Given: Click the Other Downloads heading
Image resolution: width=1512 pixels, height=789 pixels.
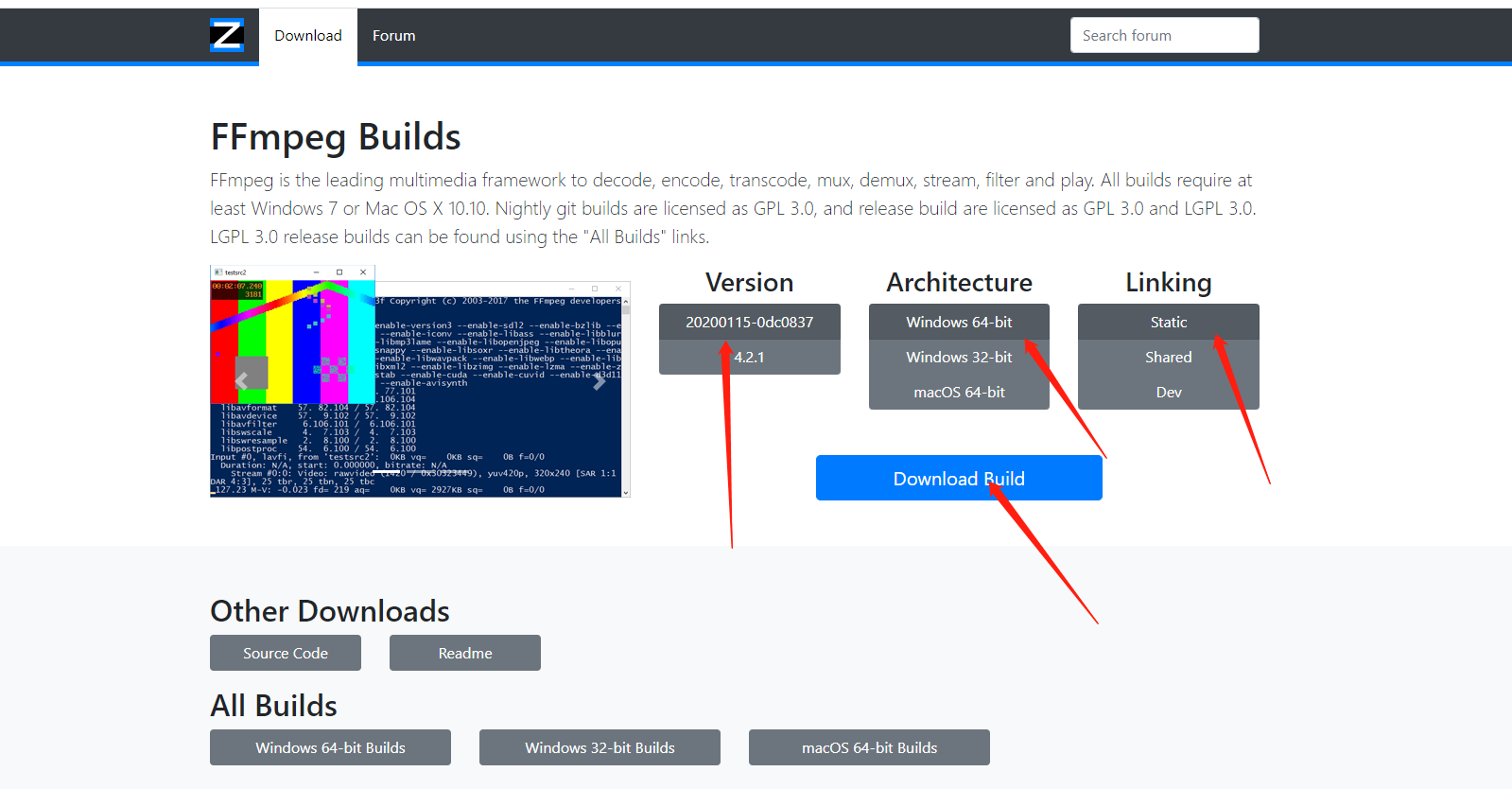Looking at the screenshot, I should click(330, 611).
